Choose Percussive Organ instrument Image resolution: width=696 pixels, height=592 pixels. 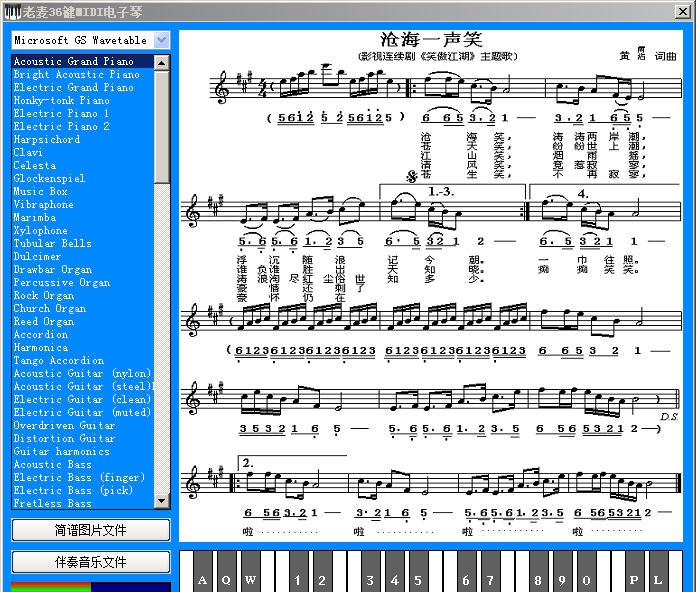tap(83, 282)
